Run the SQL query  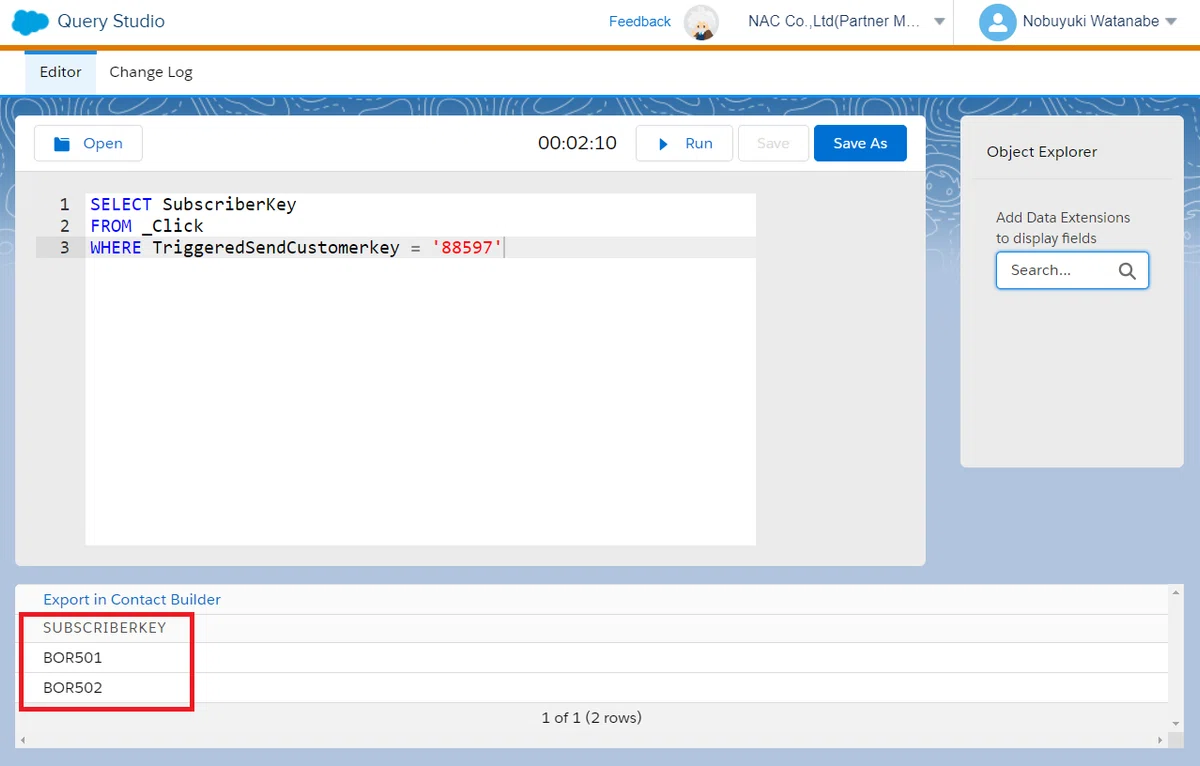click(684, 143)
